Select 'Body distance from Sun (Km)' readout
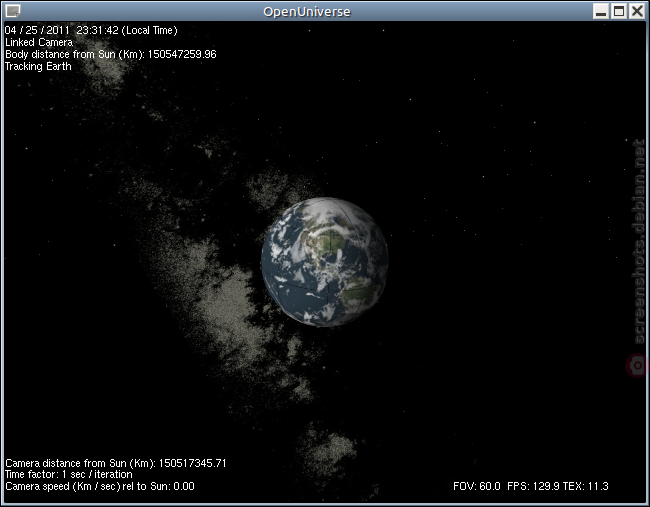The width and height of the screenshot is (650, 507). point(111,54)
